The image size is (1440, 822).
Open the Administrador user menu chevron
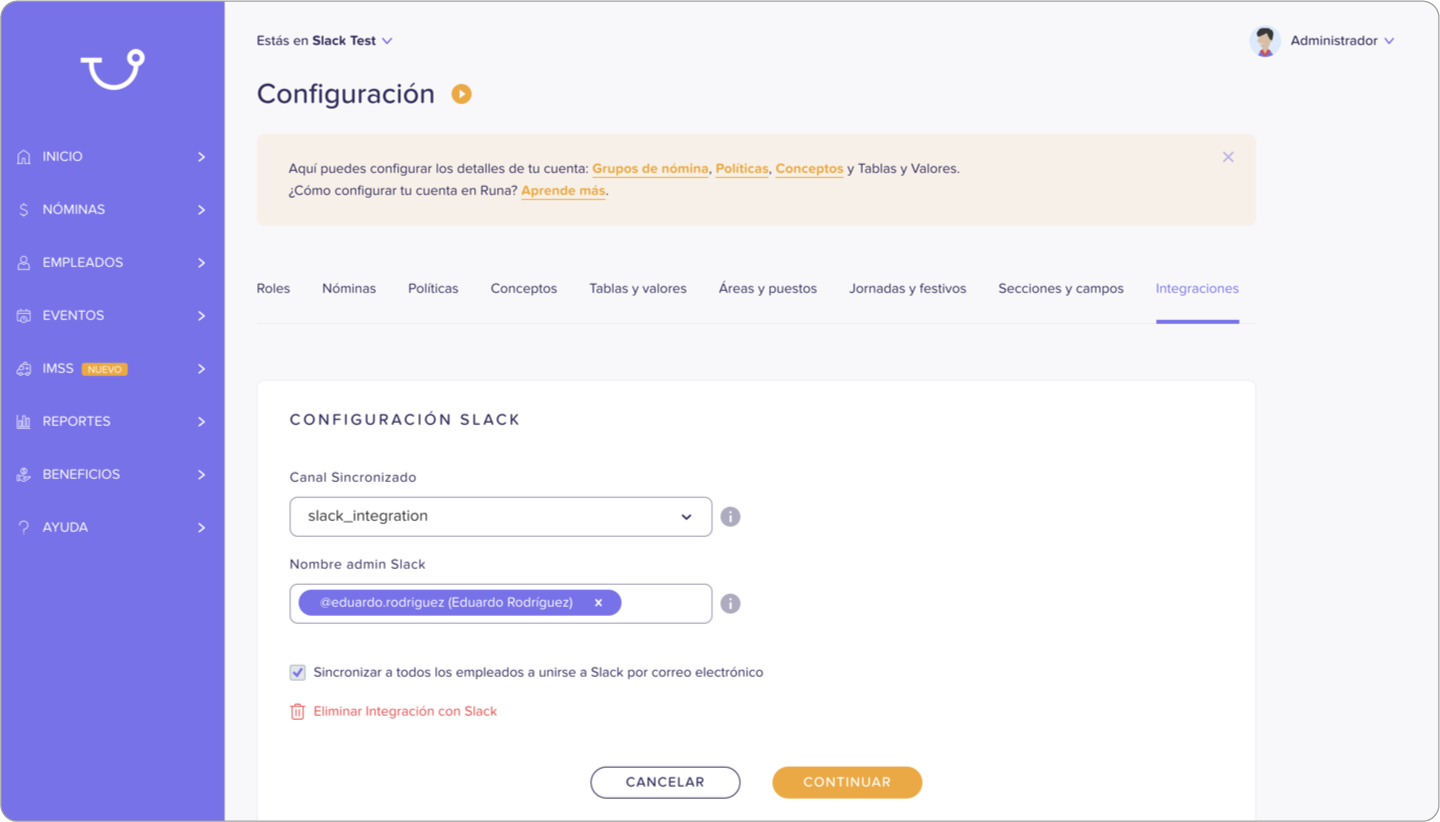[x=1389, y=41]
